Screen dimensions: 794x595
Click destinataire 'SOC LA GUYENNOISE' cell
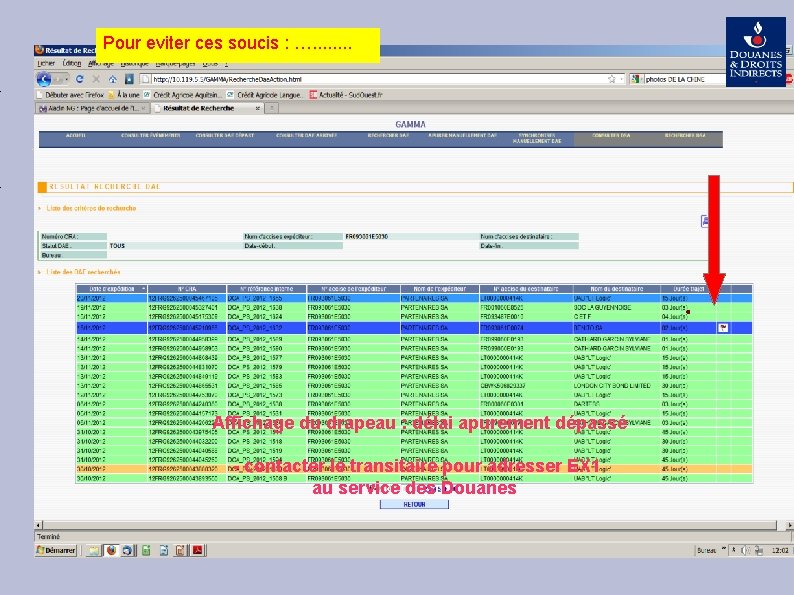(x=602, y=307)
